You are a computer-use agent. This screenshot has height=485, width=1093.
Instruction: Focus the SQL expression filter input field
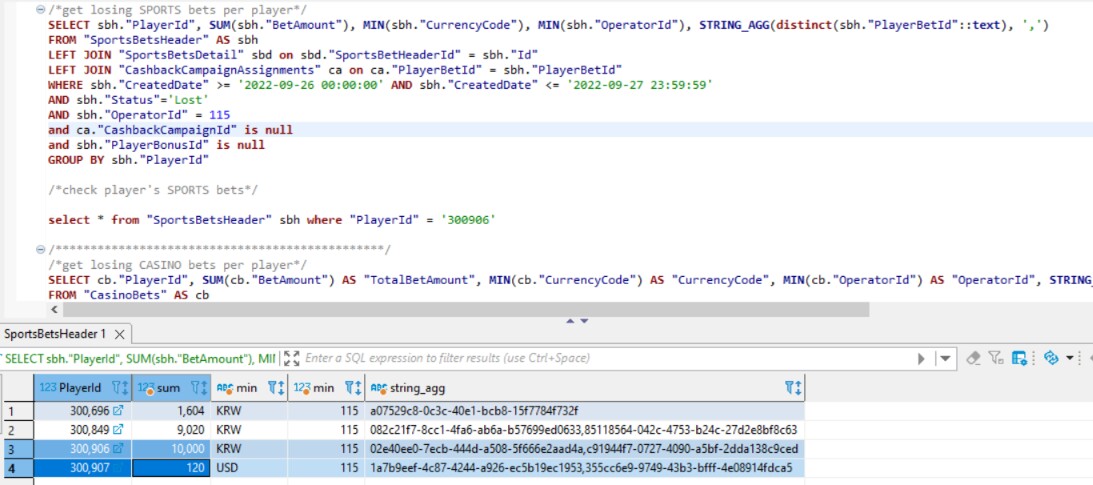606,358
